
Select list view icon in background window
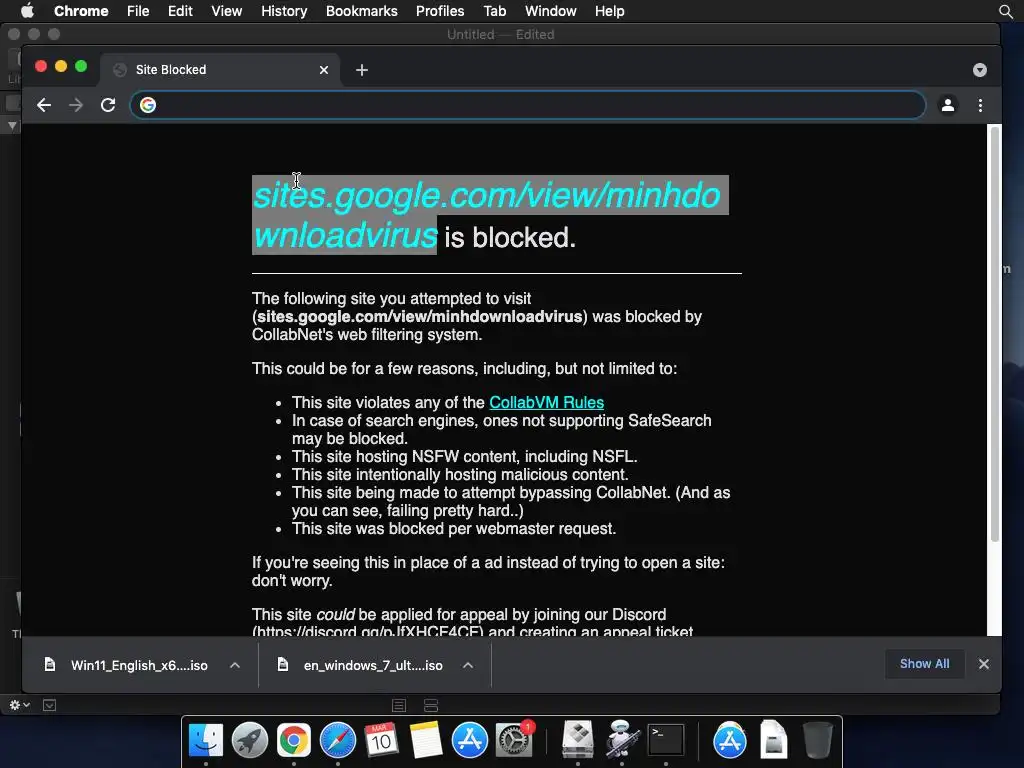tap(399, 705)
